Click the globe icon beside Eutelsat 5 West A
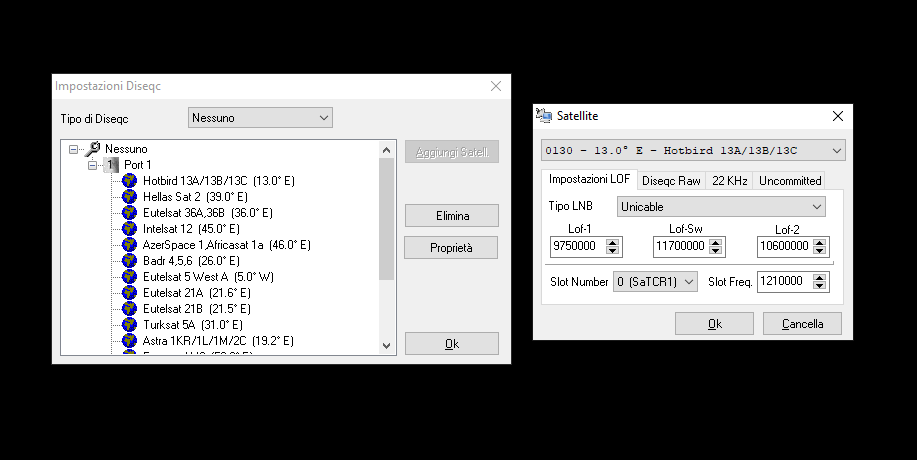This screenshot has width=917, height=460. [129, 276]
